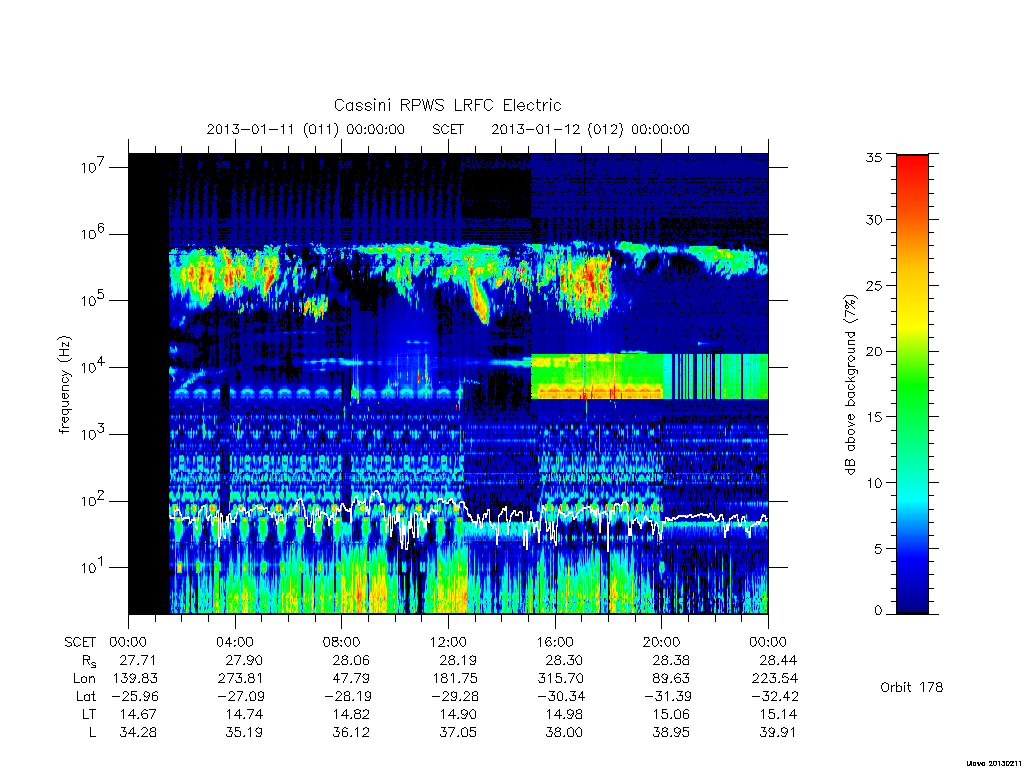Click the frequency (Hz) axis label
The image size is (1024, 768).
tap(64, 384)
